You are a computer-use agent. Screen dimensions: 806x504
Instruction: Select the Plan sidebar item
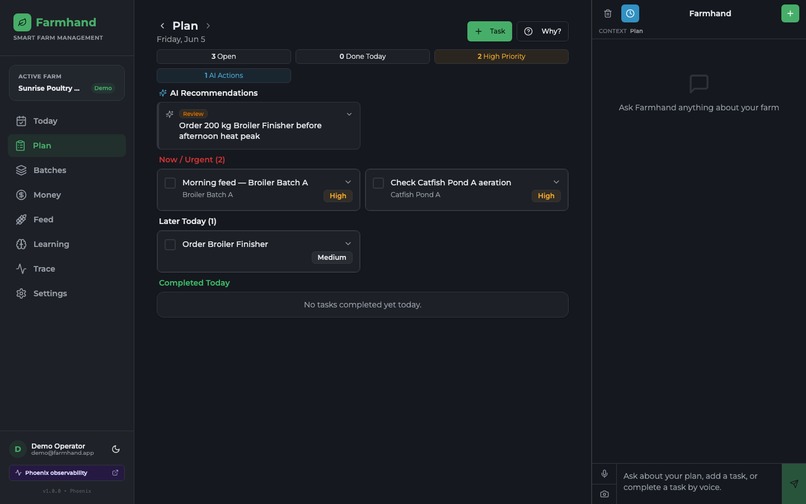coord(67,146)
